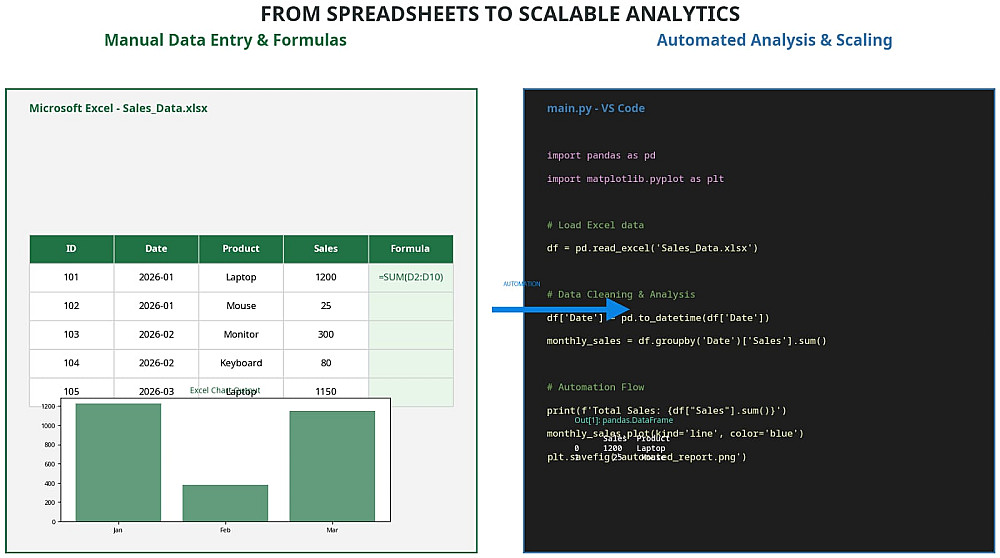Click the Product column header
Viewport: 1000px width, 558px height.
tap(241, 249)
